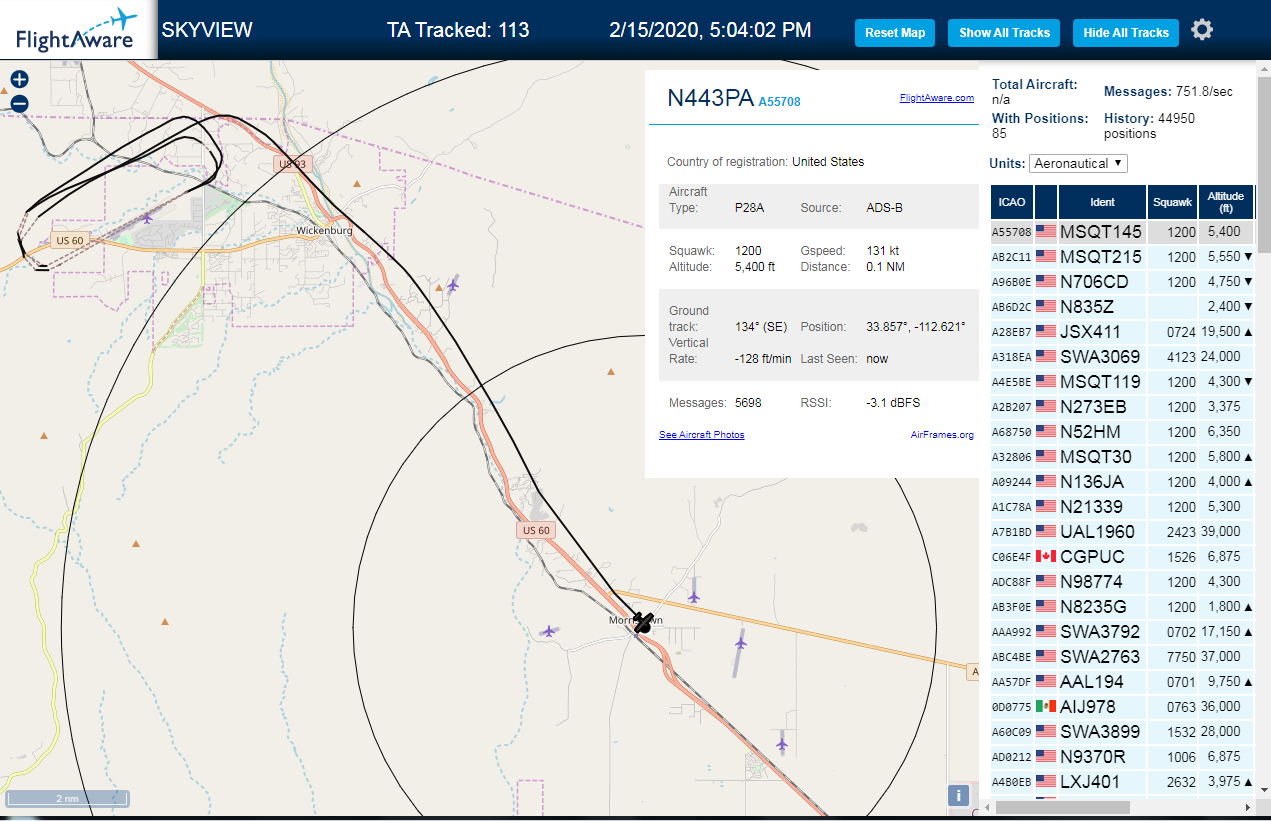The image size is (1271, 821).
Task: Click the horizontal scrollbar below aircraft table
Action: coord(1062,807)
